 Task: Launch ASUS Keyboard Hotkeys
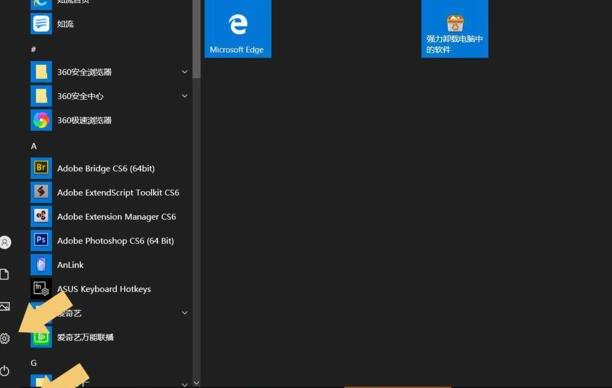tap(111, 289)
